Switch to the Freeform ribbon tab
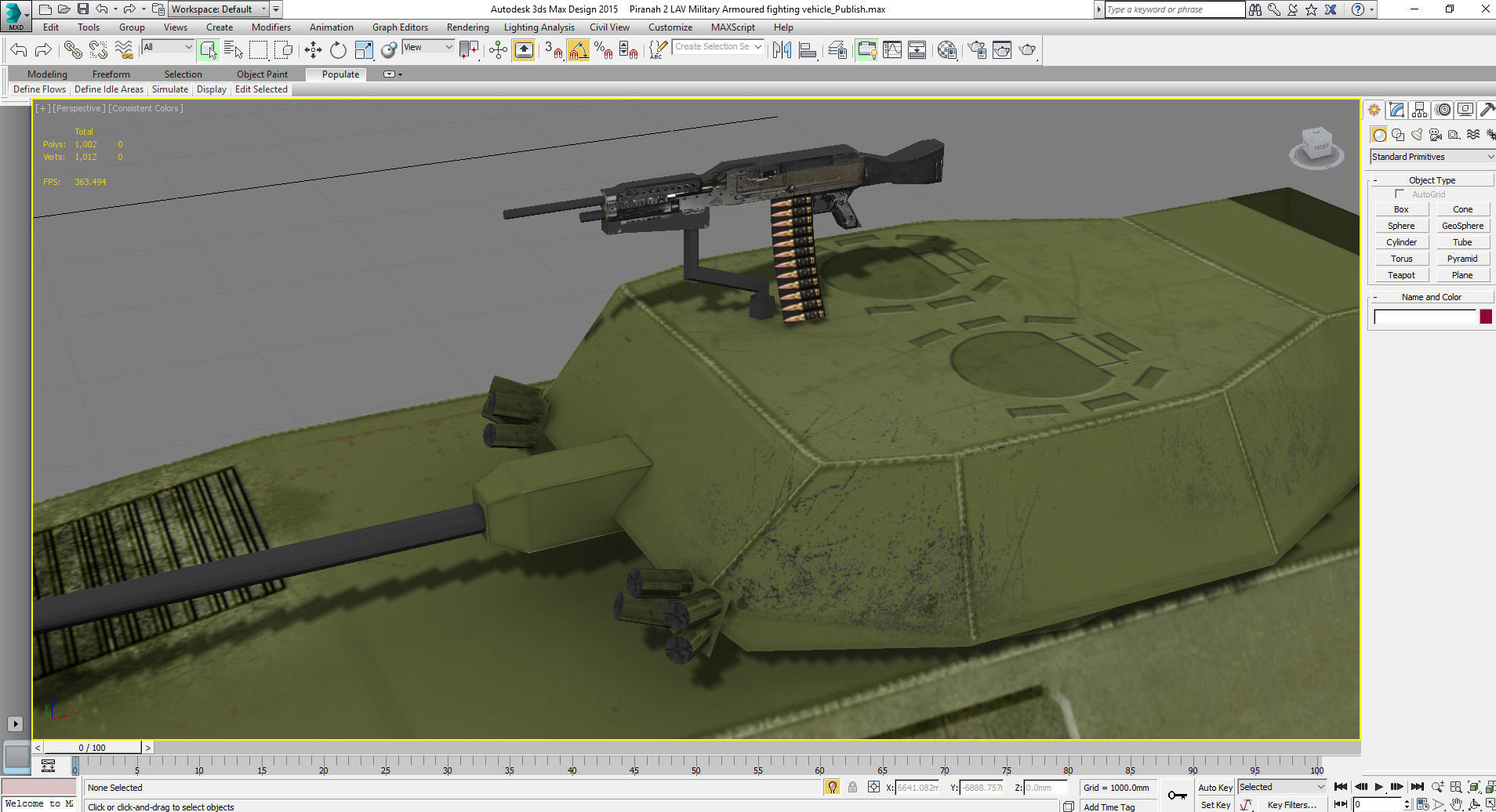Image resolution: width=1496 pixels, height=812 pixels. point(111,74)
